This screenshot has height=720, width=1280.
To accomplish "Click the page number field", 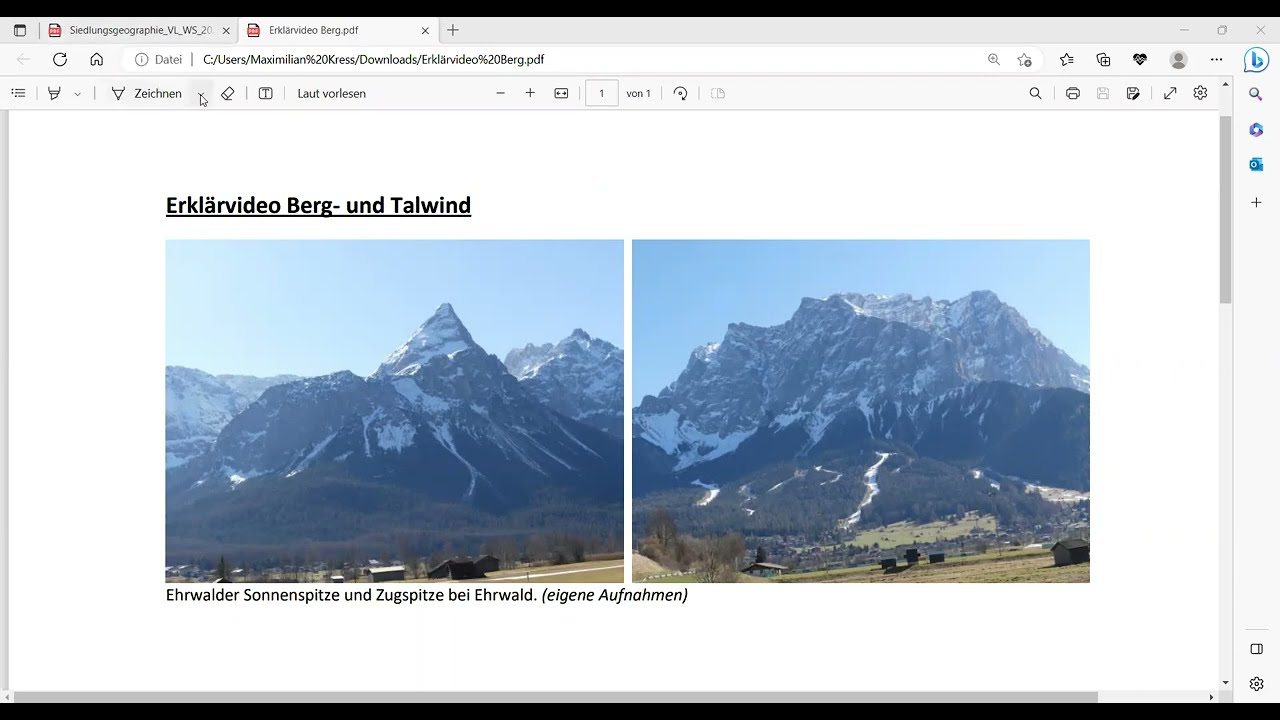I will 602,93.
